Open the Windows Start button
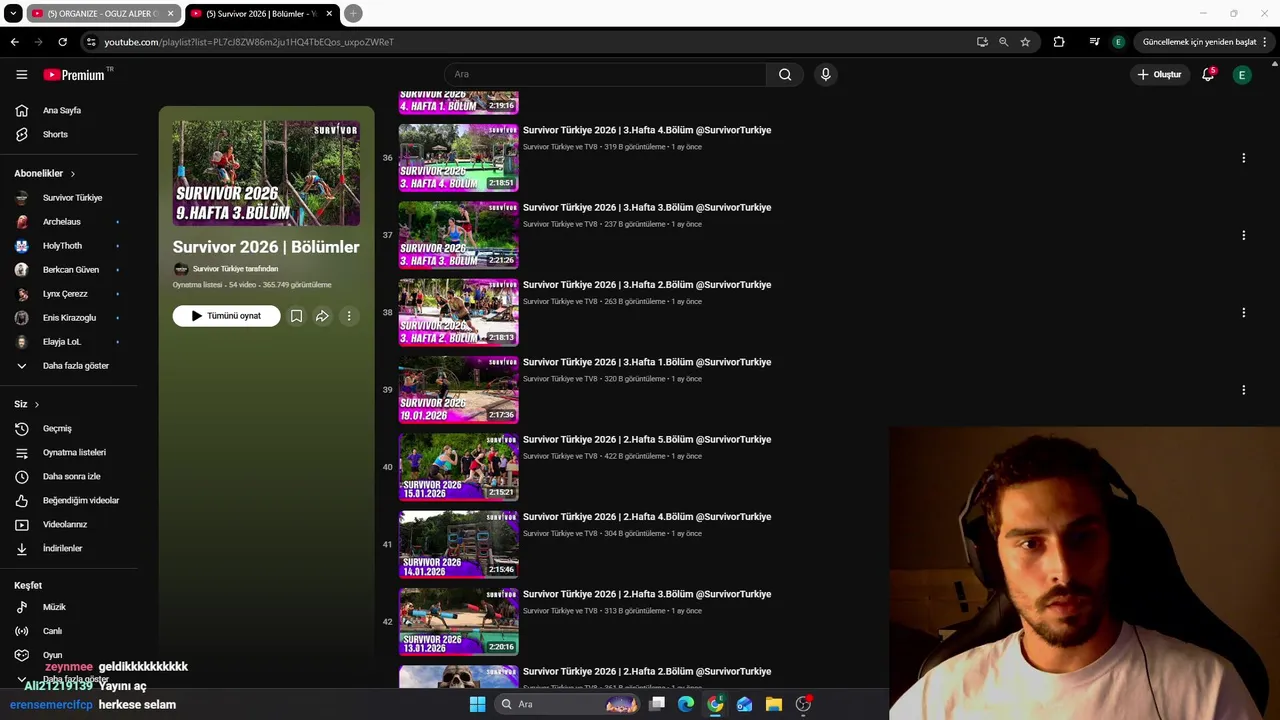Screen dimensions: 1280x720 (478, 704)
